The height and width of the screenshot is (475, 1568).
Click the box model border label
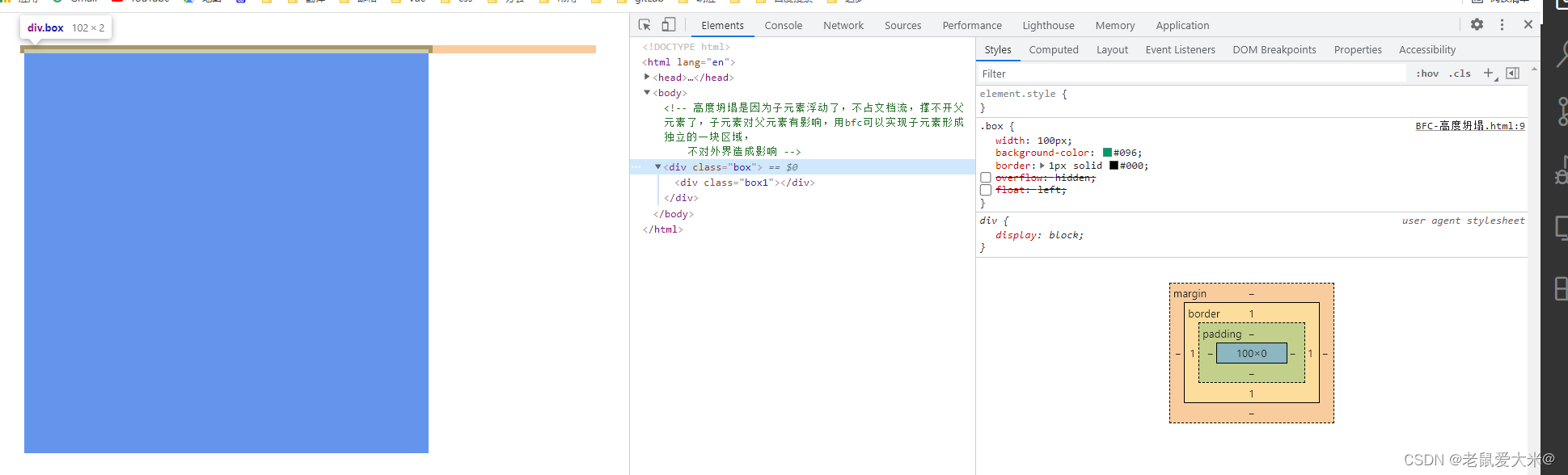coord(1204,313)
